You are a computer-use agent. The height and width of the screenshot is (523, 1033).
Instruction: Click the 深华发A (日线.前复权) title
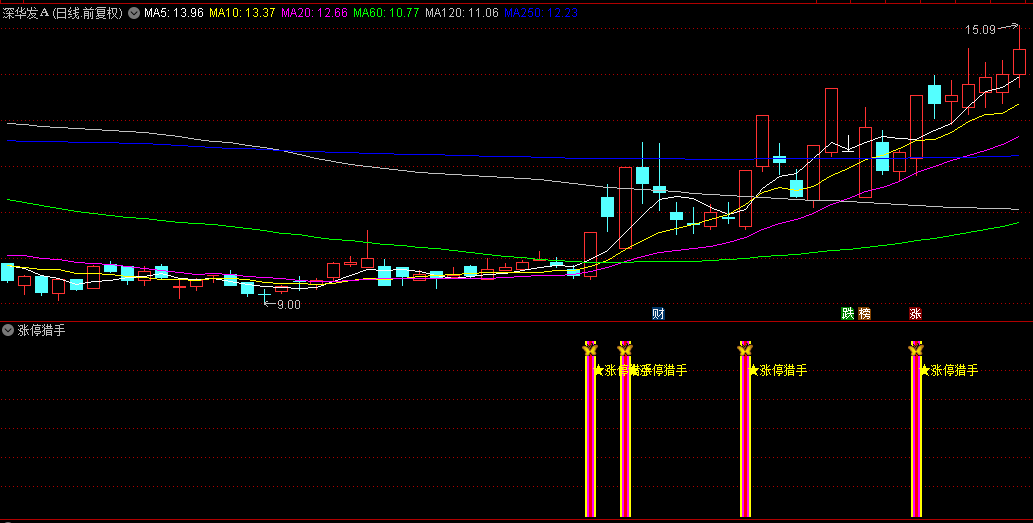tap(63, 13)
